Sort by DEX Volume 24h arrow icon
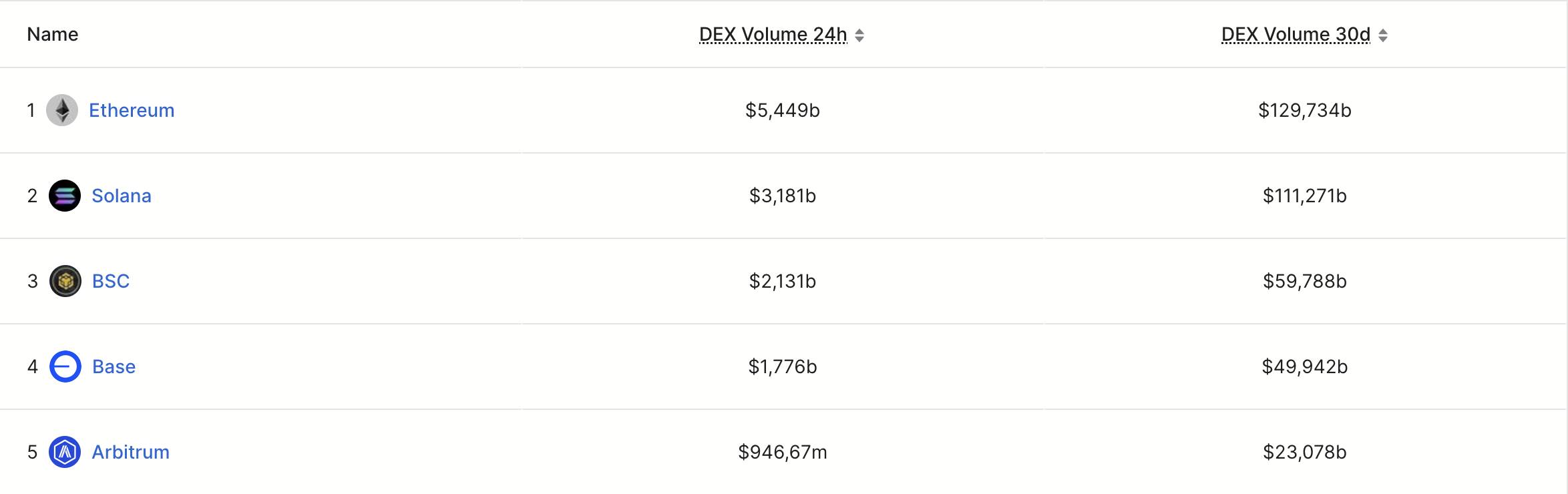1568x494 pixels. (859, 35)
